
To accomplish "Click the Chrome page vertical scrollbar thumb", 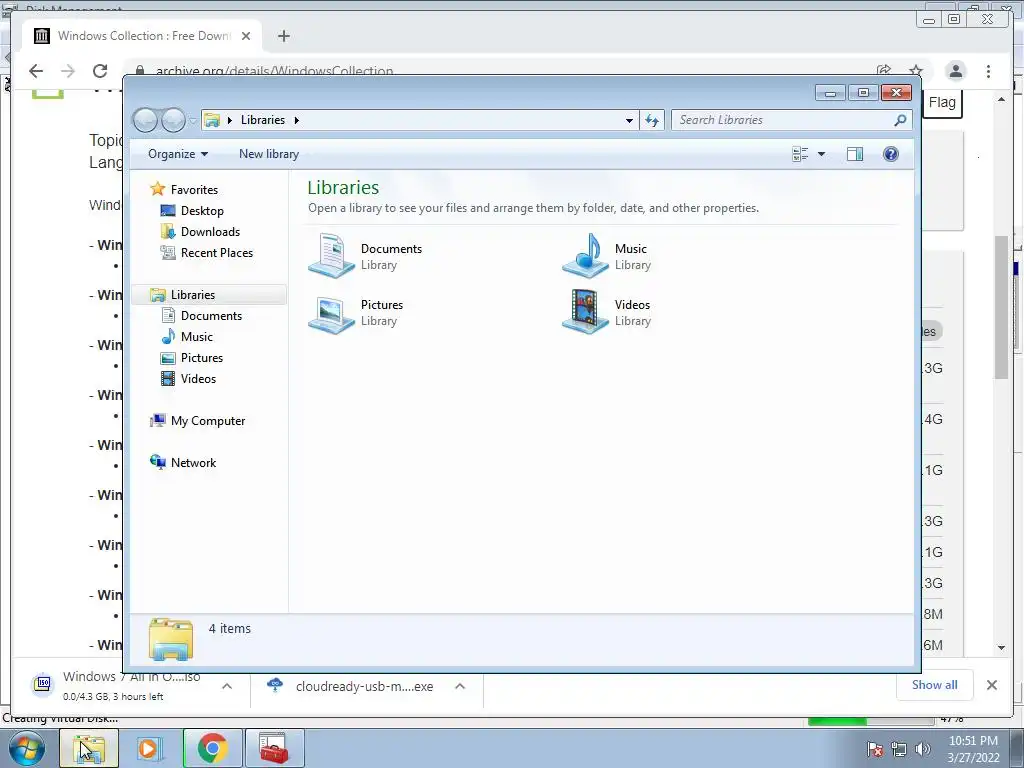I will pos(1001,307).
